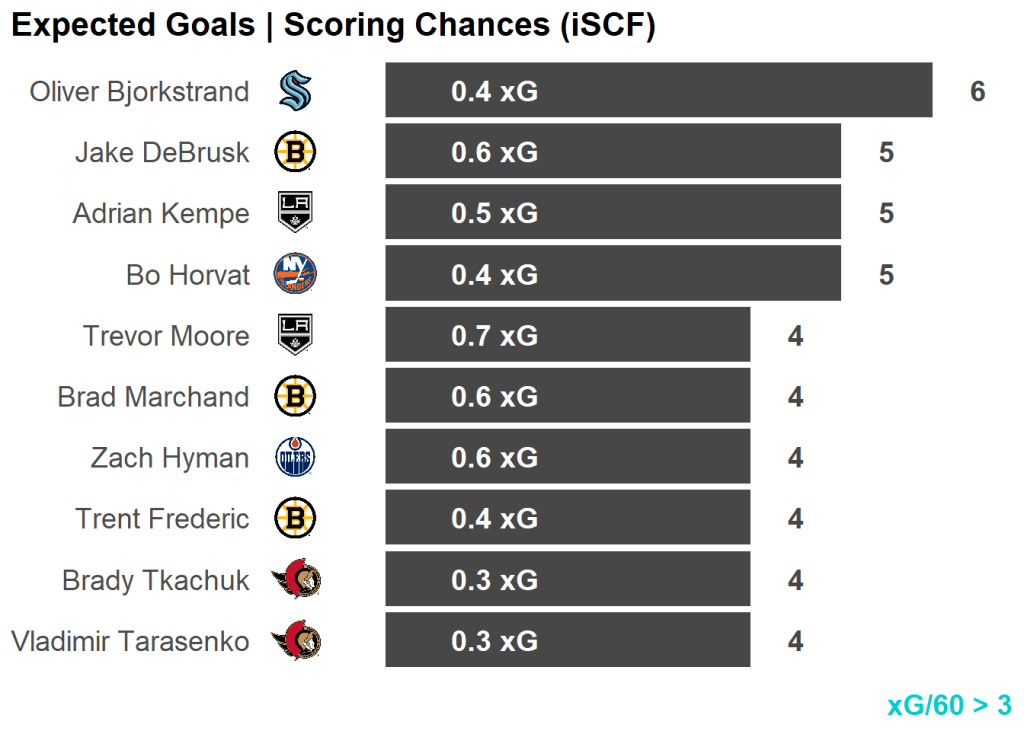The width and height of the screenshot is (1024, 731).
Task: Select the Kings logo beside Adrian Kempe
Action: click(x=295, y=213)
